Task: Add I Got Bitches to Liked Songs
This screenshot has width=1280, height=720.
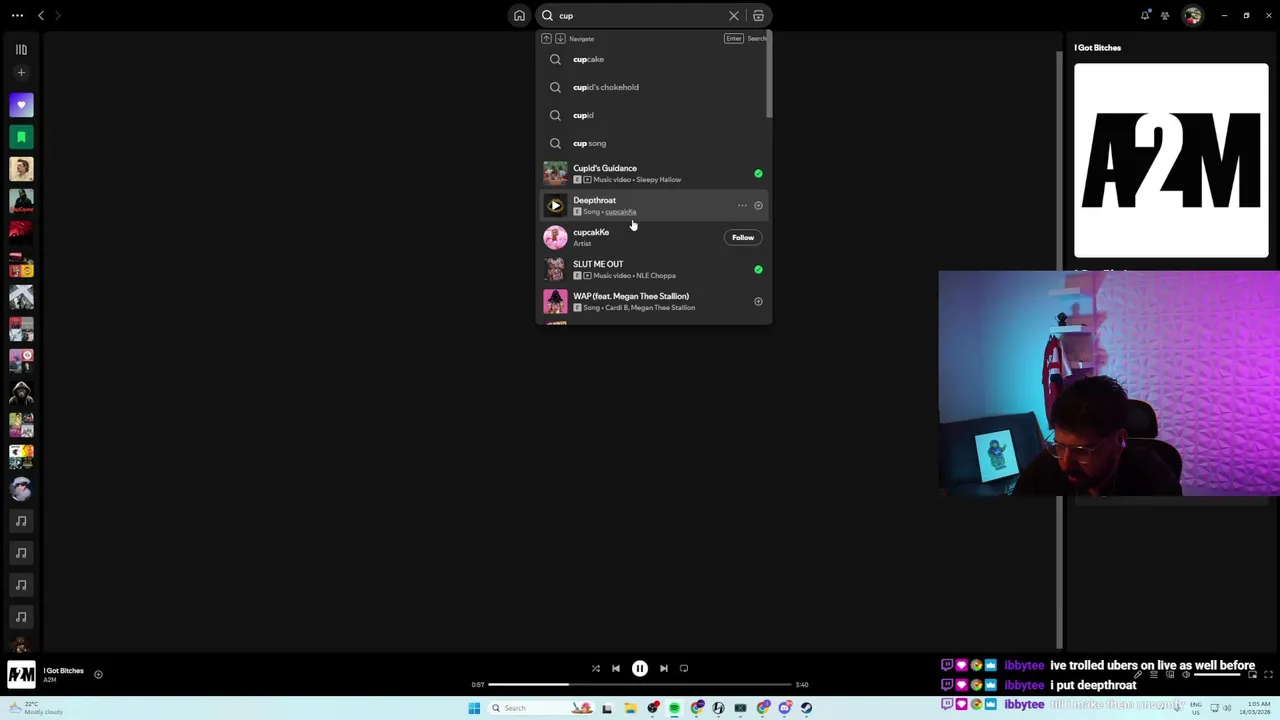Action: coord(98,674)
